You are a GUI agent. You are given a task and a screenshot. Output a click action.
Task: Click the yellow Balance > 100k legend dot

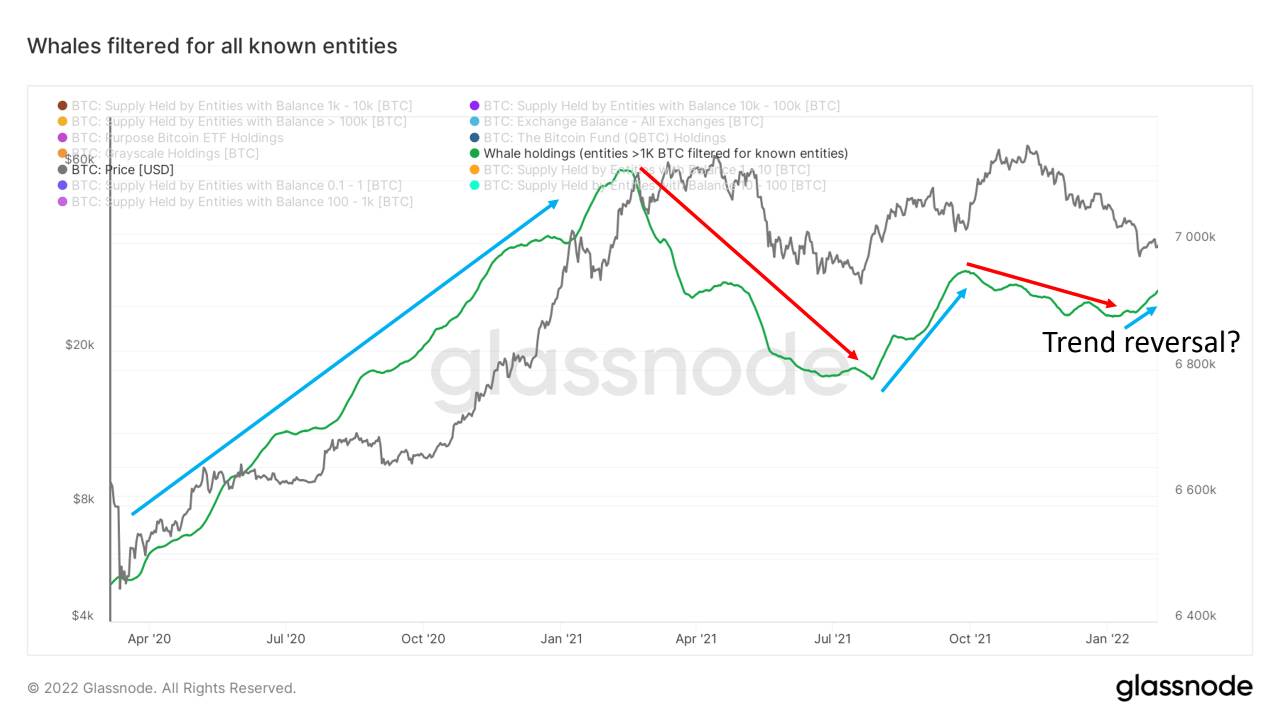[63, 122]
